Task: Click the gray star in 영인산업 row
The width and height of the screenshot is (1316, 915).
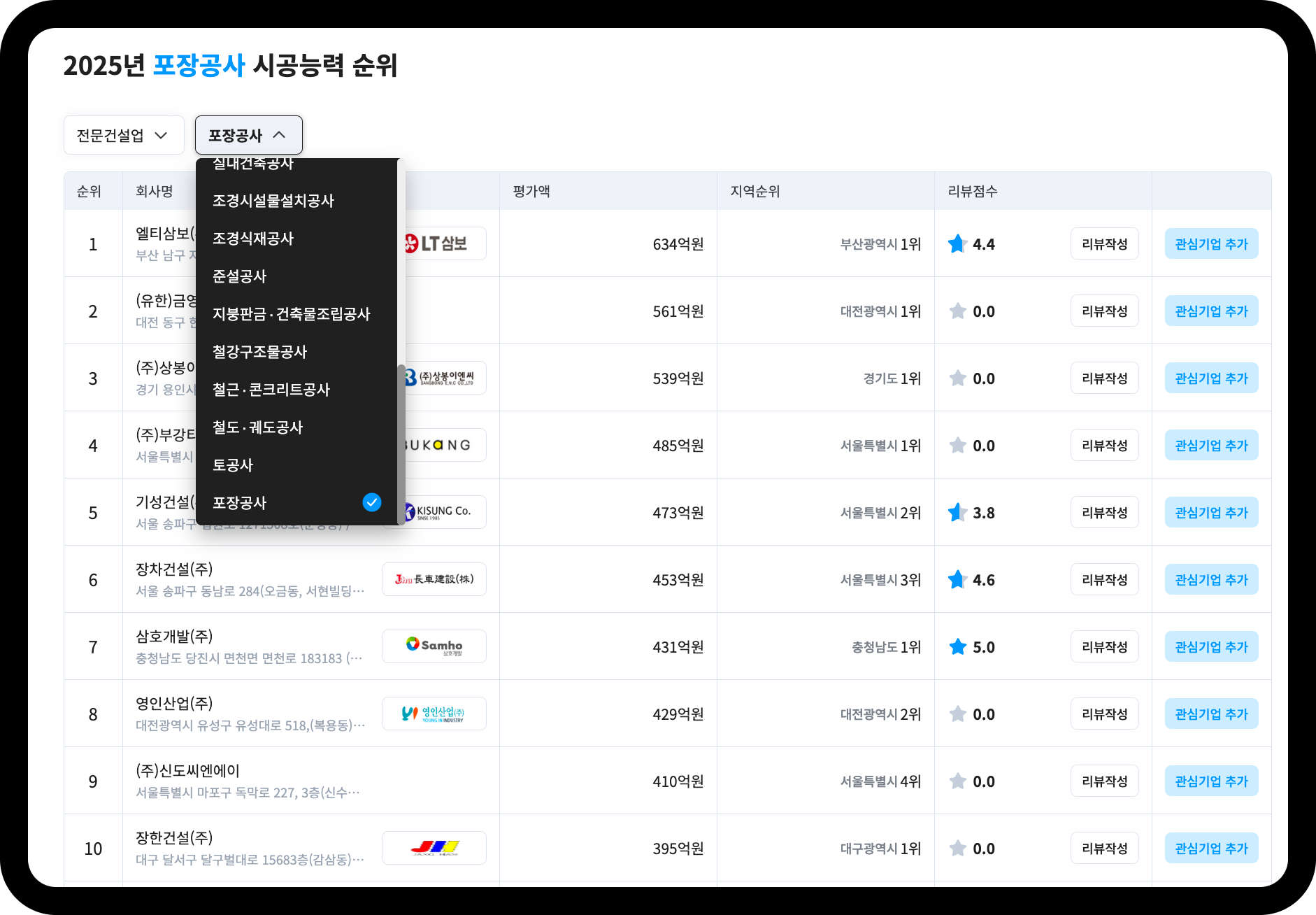Action: (957, 714)
